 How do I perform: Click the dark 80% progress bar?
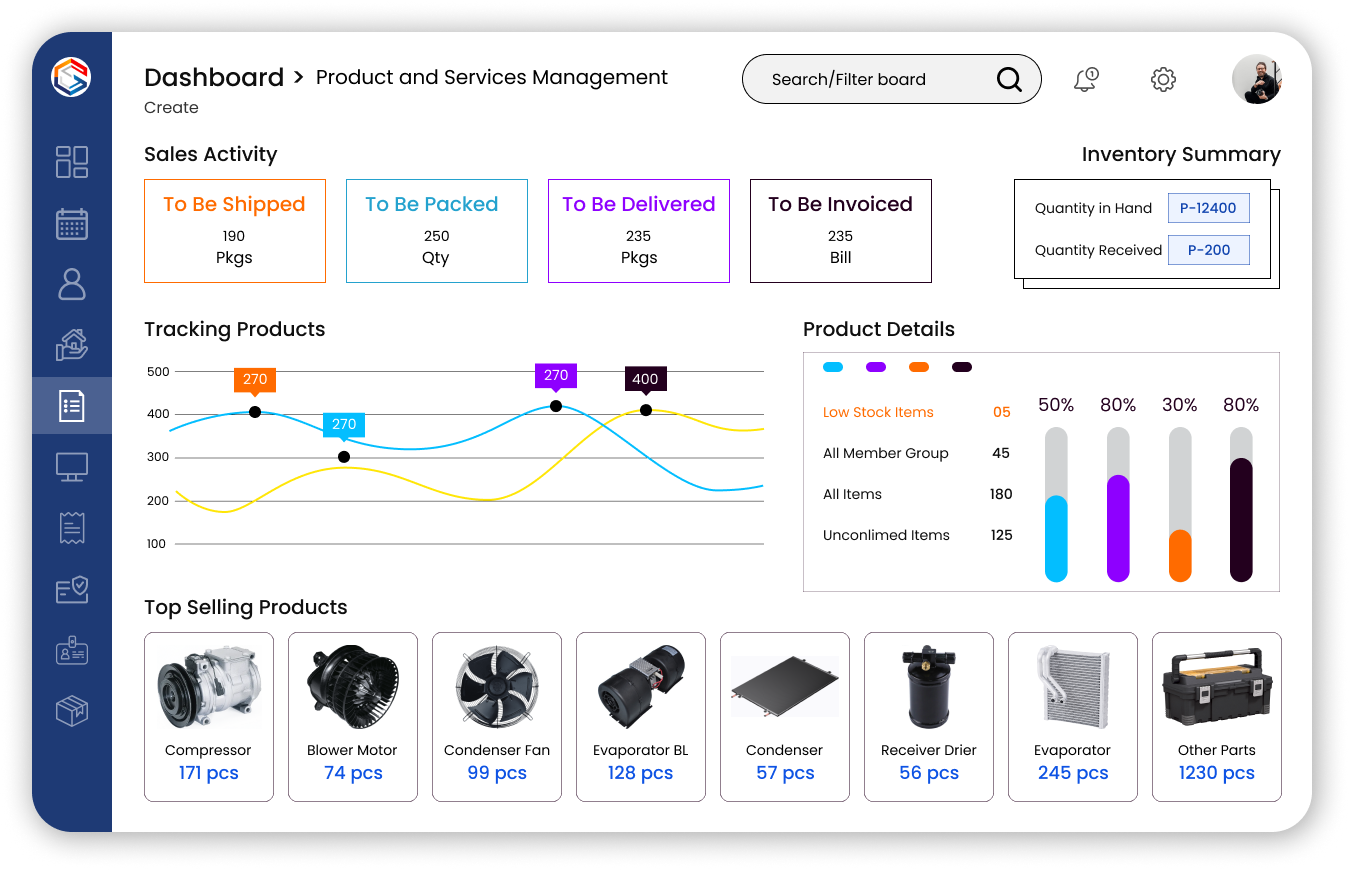[1241, 505]
